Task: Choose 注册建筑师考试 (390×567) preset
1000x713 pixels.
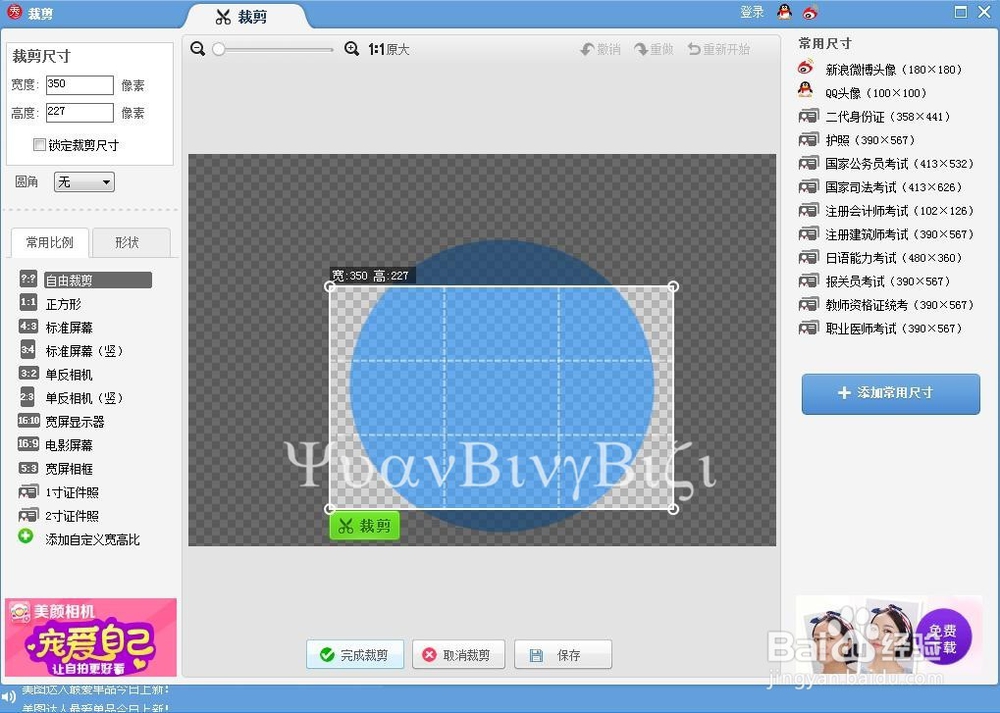Action: point(886,235)
